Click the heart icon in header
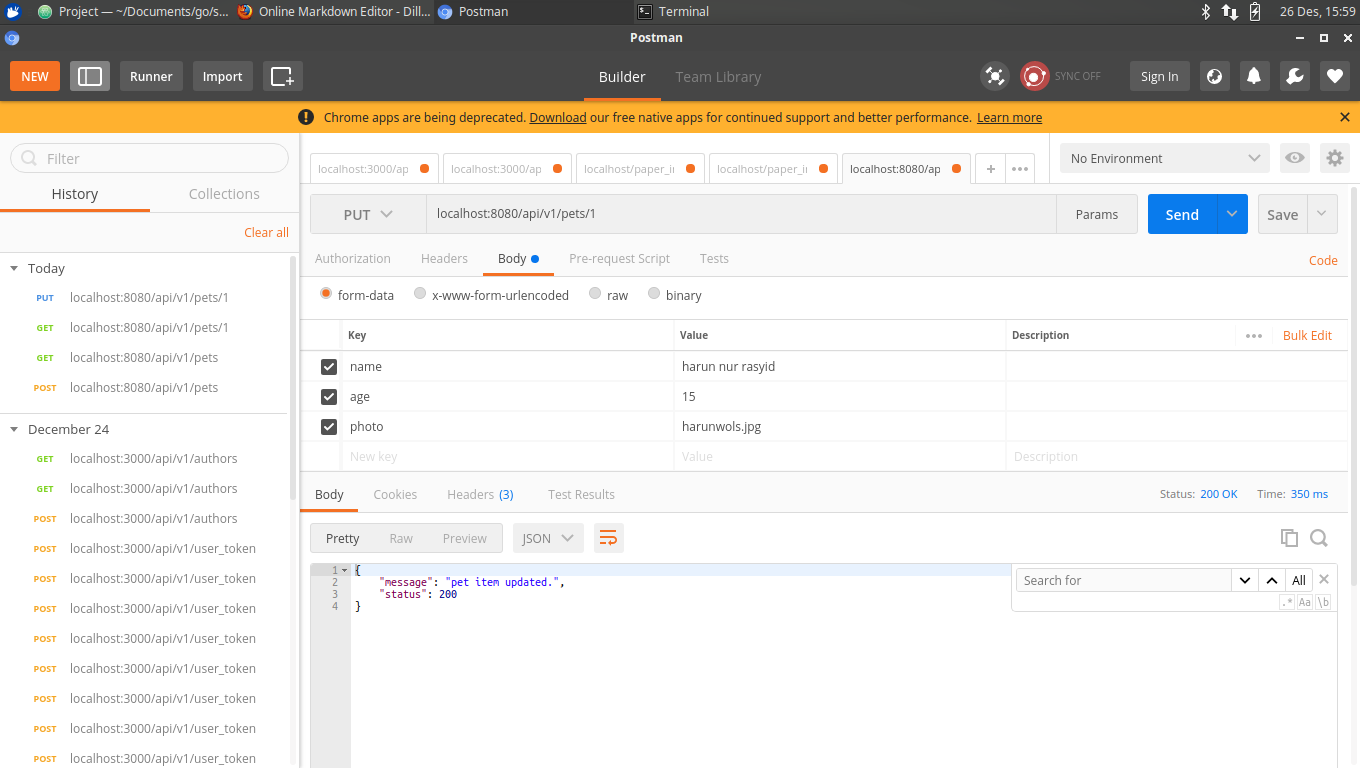This screenshot has width=1360, height=768. coord(1334,76)
